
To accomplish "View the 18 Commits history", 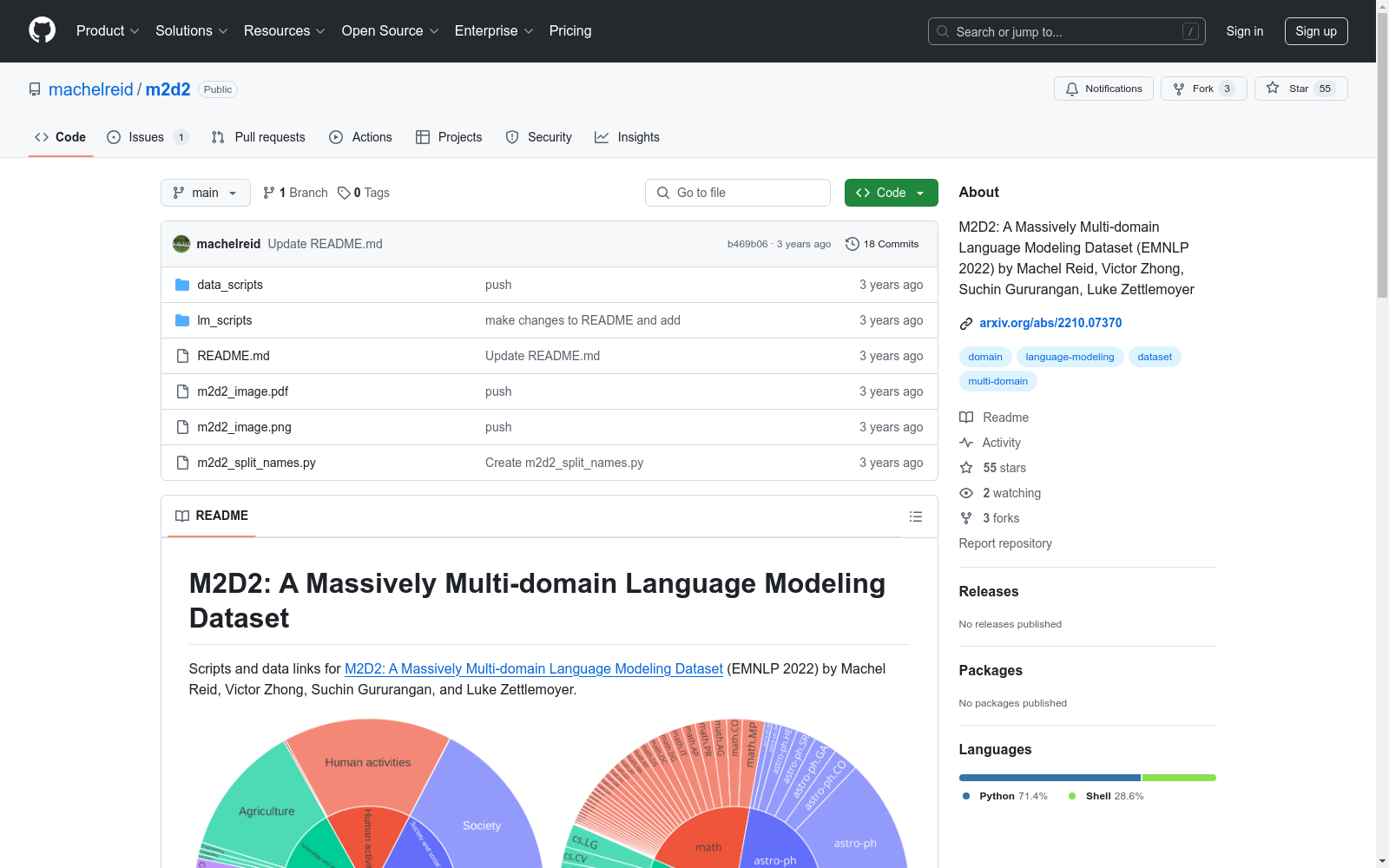I will 882,244.
